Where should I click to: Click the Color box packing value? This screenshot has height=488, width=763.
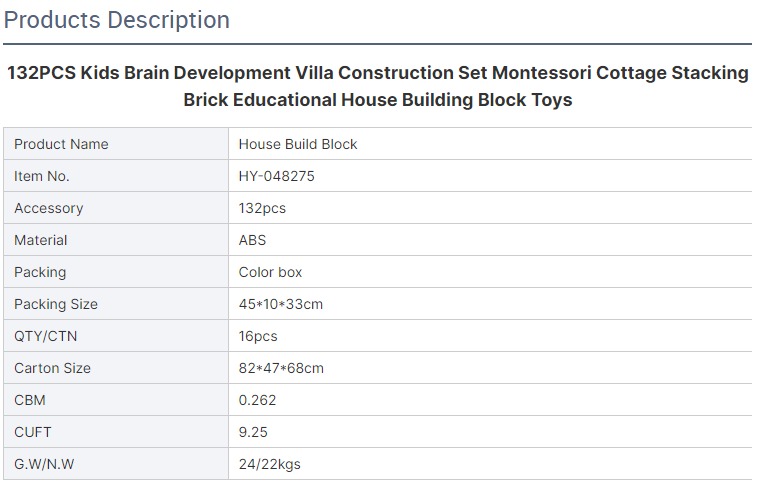tap(270, 272)
